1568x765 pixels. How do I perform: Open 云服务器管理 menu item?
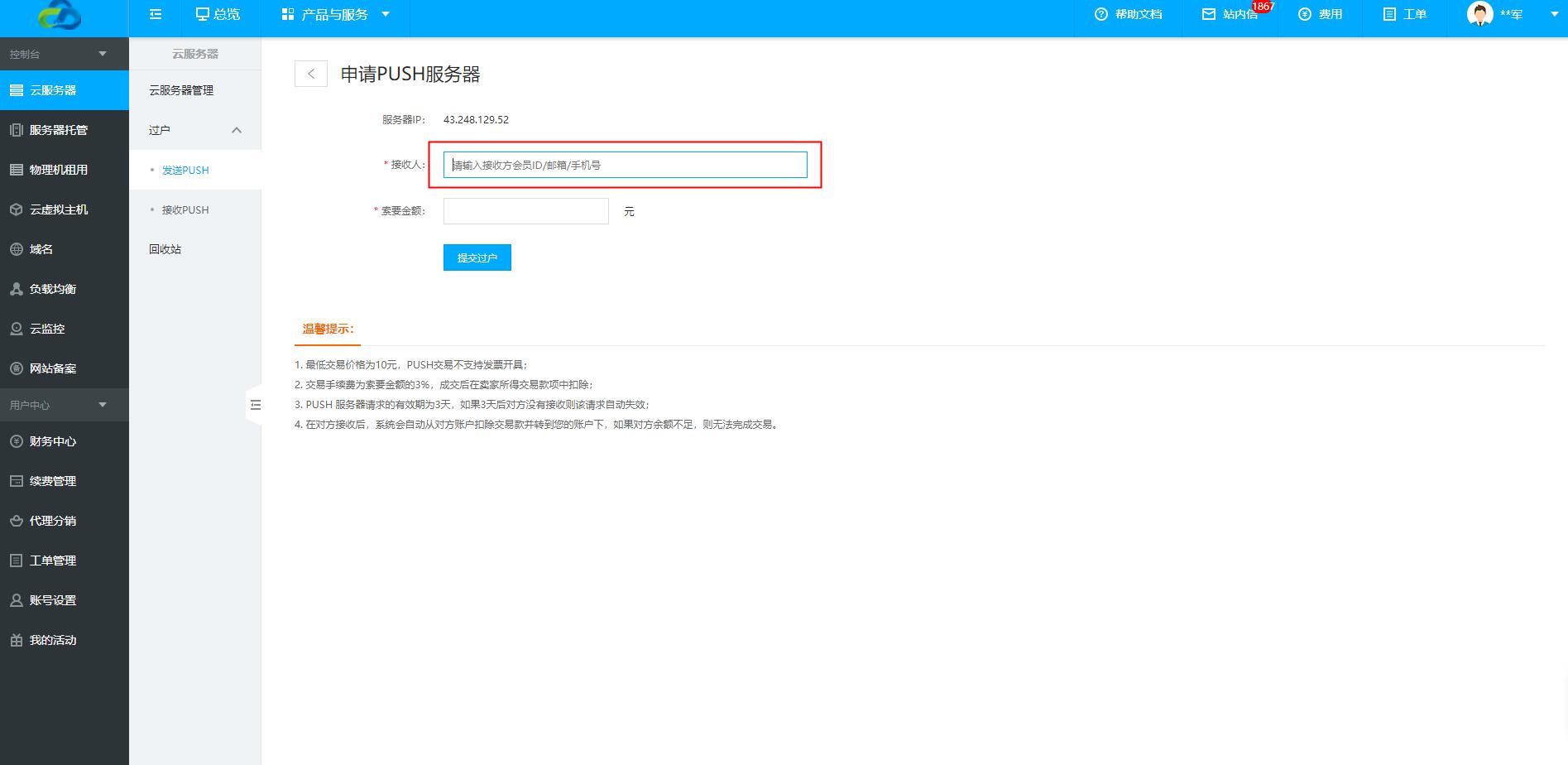click(181, 90)
